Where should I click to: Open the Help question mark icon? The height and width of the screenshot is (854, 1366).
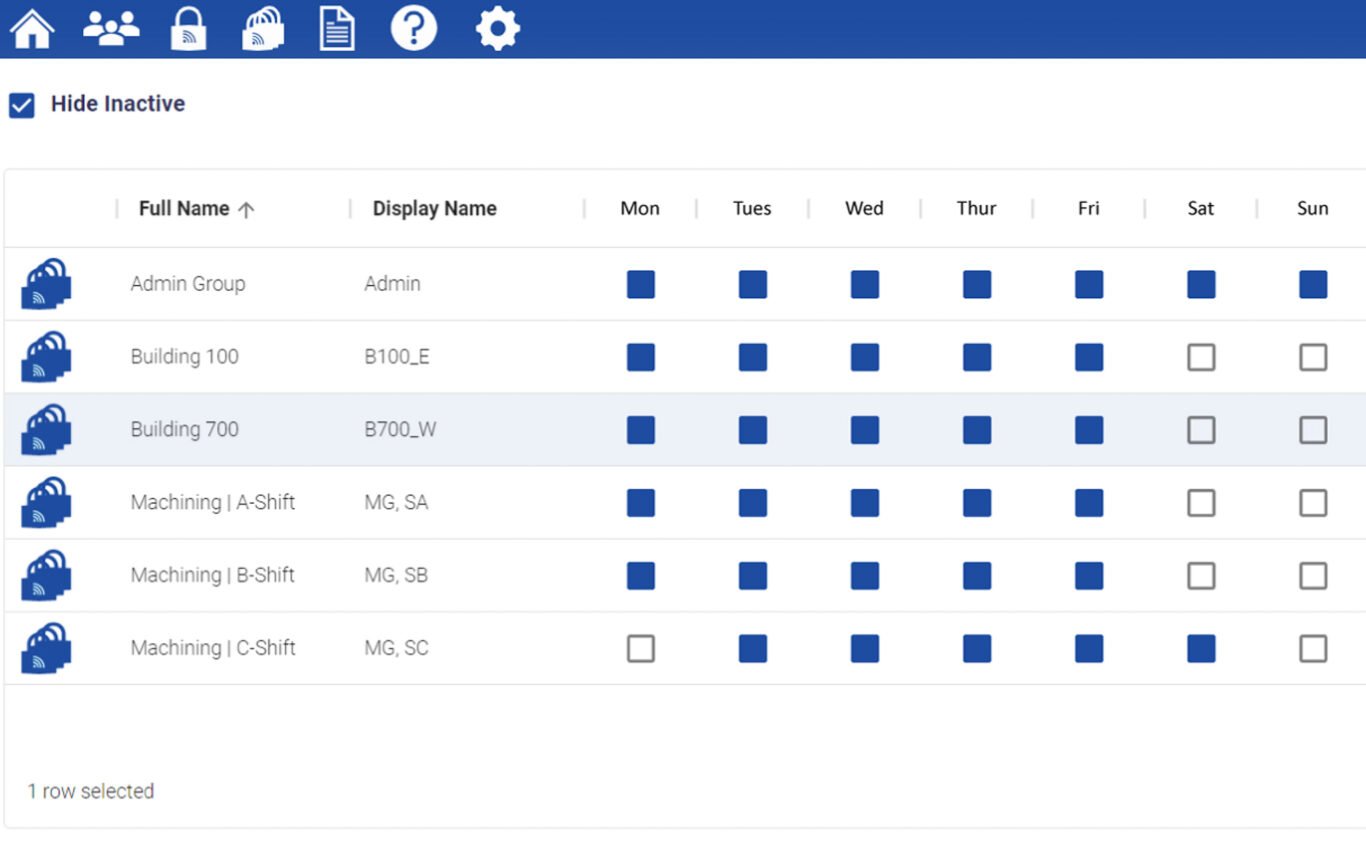coord(413,28)
